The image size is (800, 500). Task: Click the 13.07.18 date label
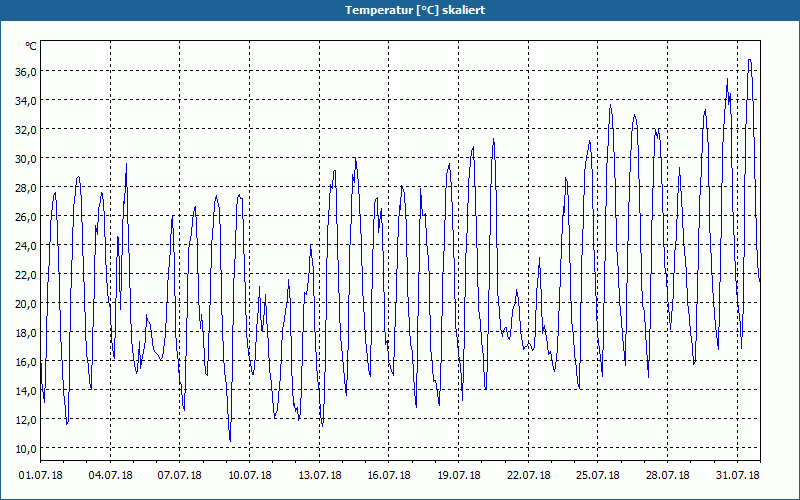319,476
